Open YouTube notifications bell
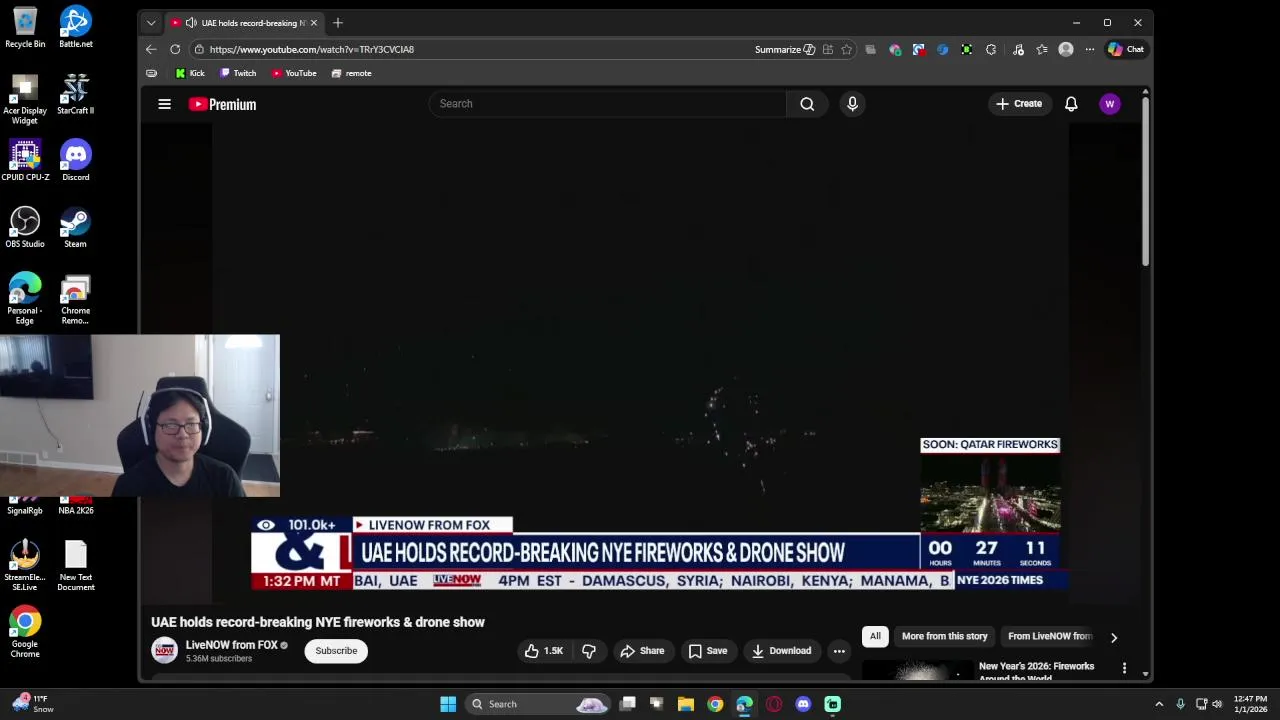The image size is (1280, 720). point(1071,104)
